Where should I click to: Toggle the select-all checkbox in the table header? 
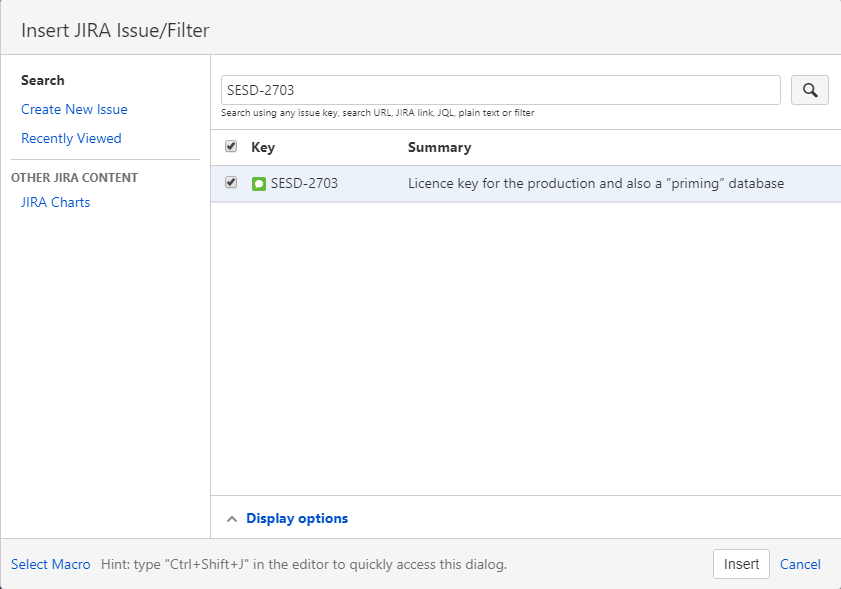[x=231, y=146]
